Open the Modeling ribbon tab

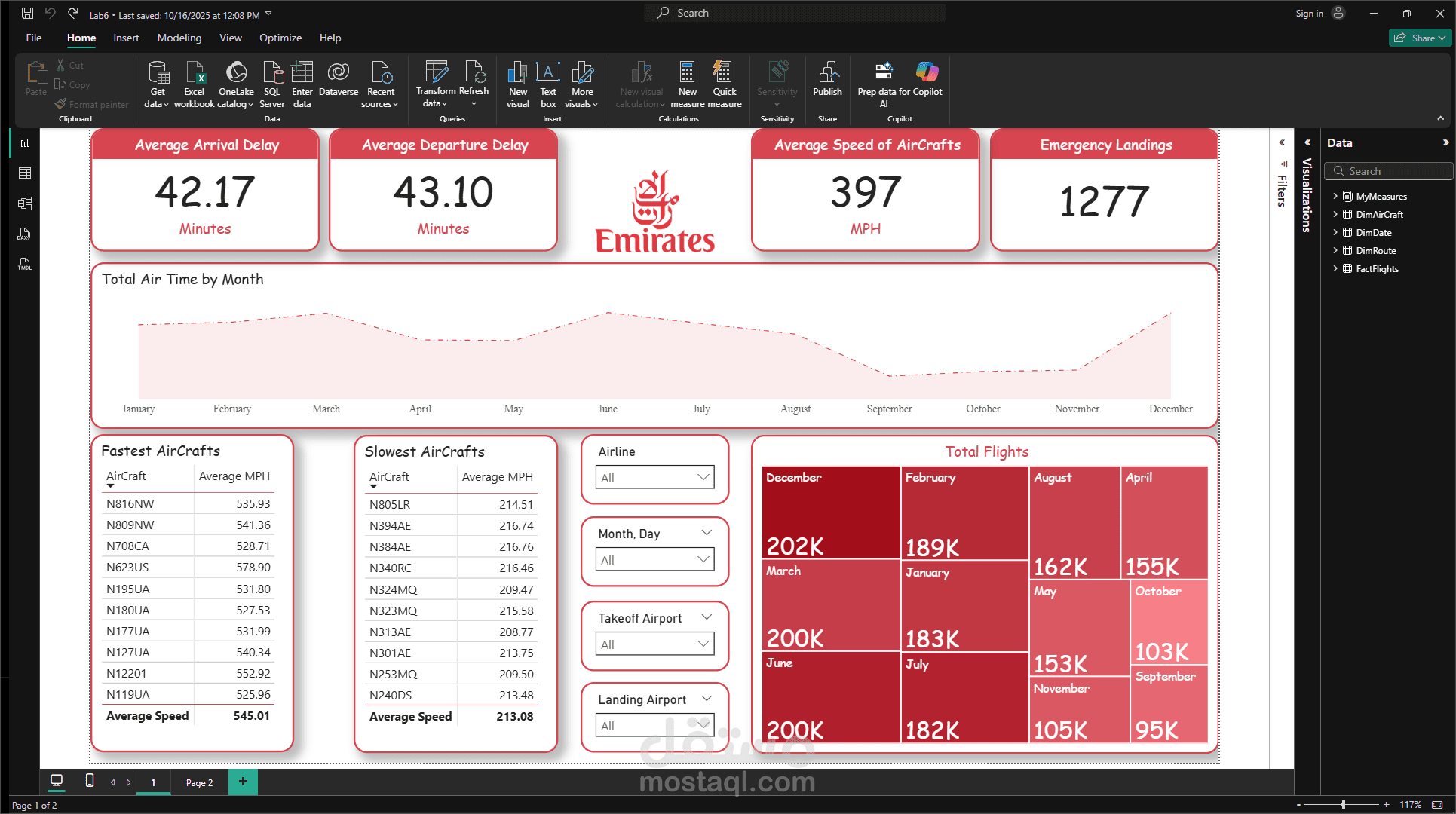click(x=179, y=38)
